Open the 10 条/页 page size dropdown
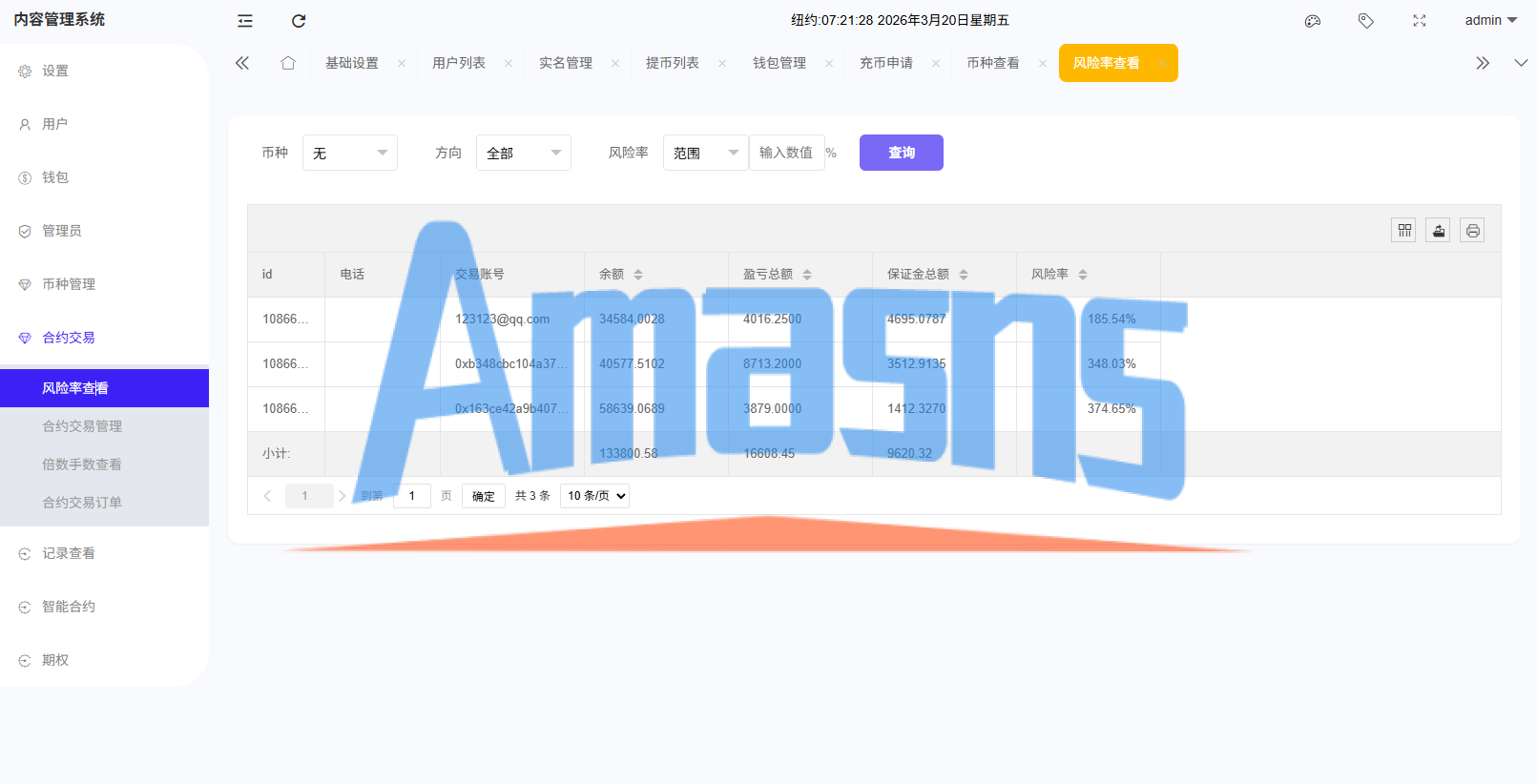The image size is (1537, 784). [594, 496]
